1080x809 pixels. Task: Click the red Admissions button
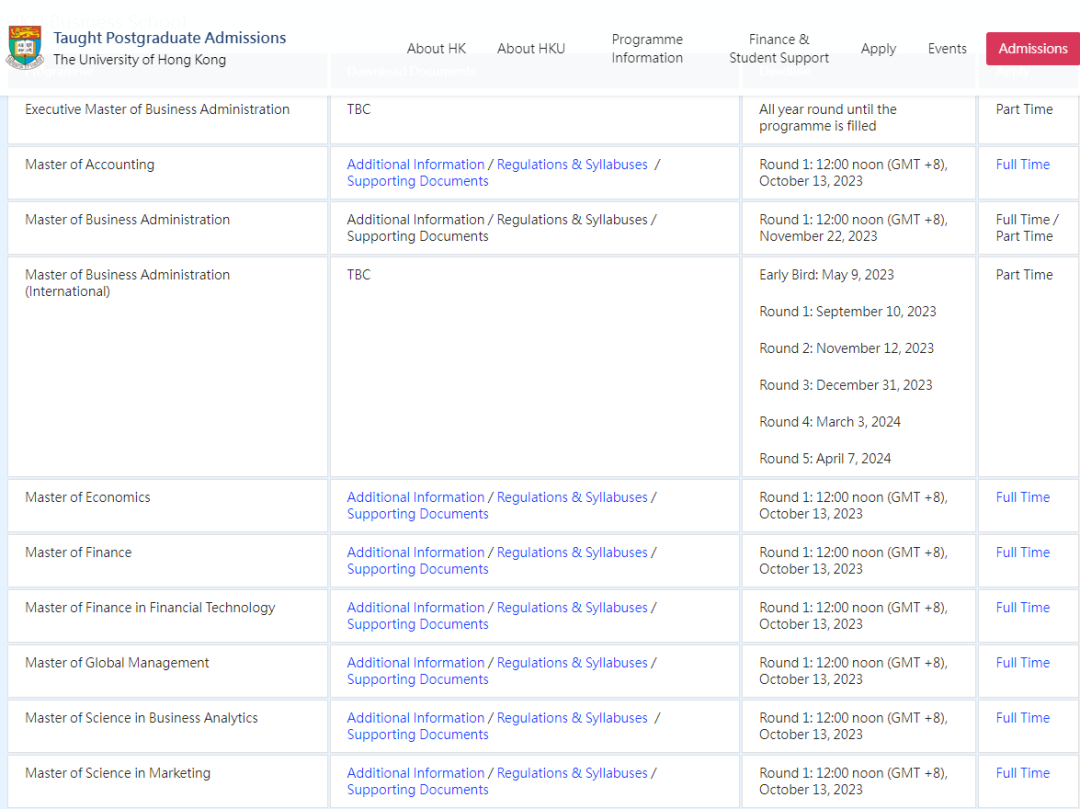(1033, 49)
